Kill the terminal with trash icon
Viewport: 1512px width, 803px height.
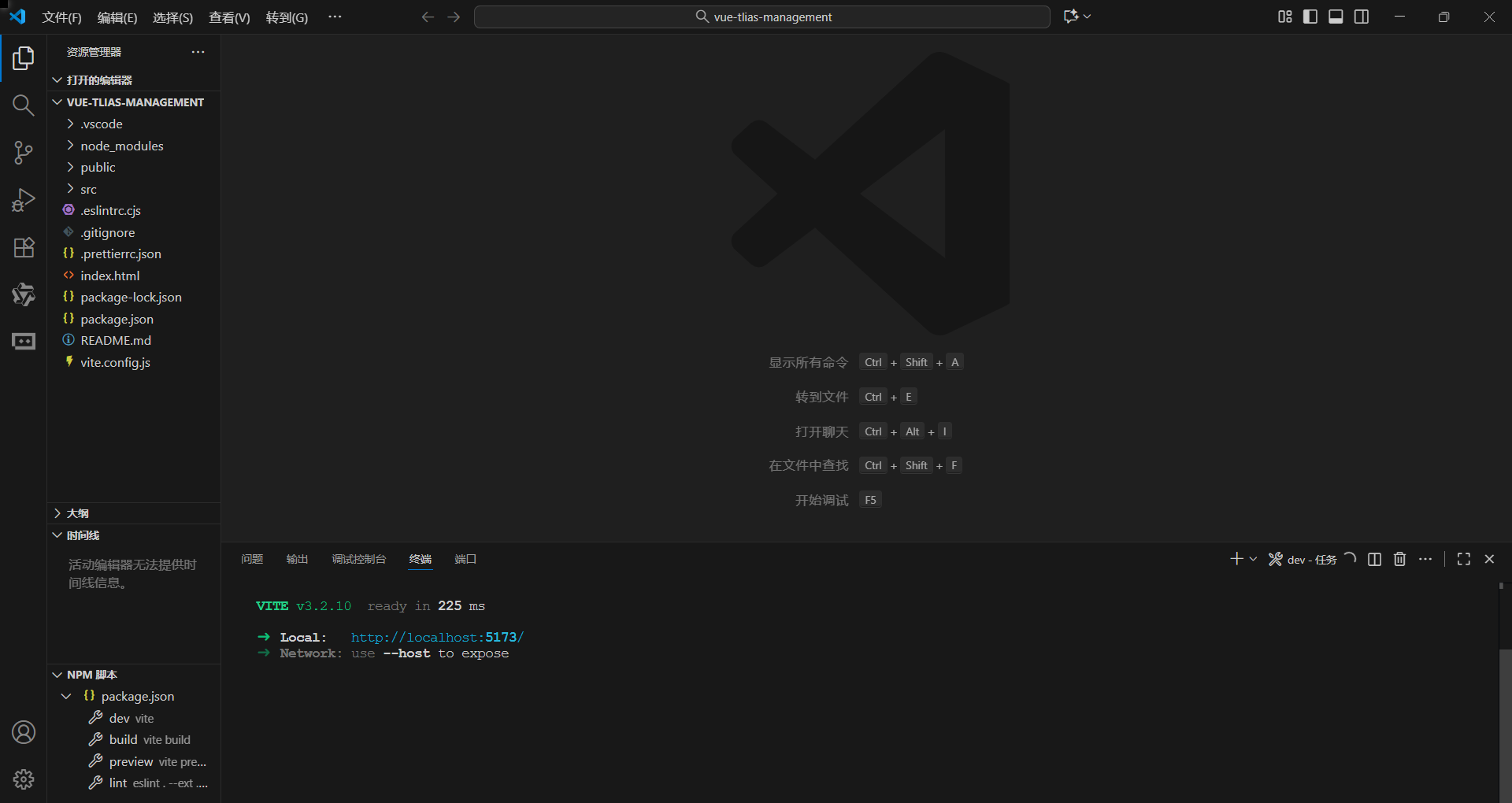(1400, 559)
